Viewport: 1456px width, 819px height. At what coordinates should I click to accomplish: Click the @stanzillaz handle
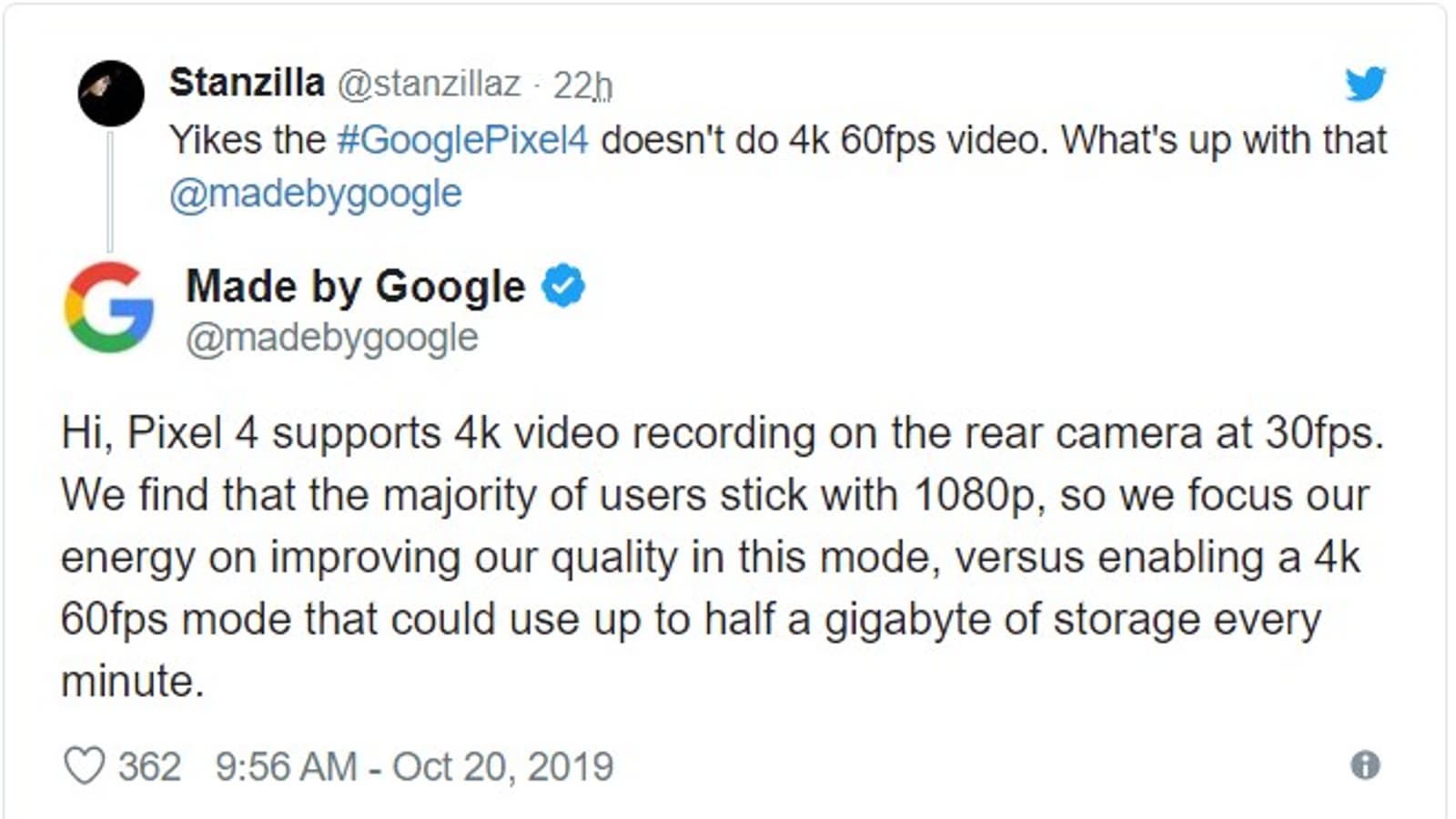point(429,84)
